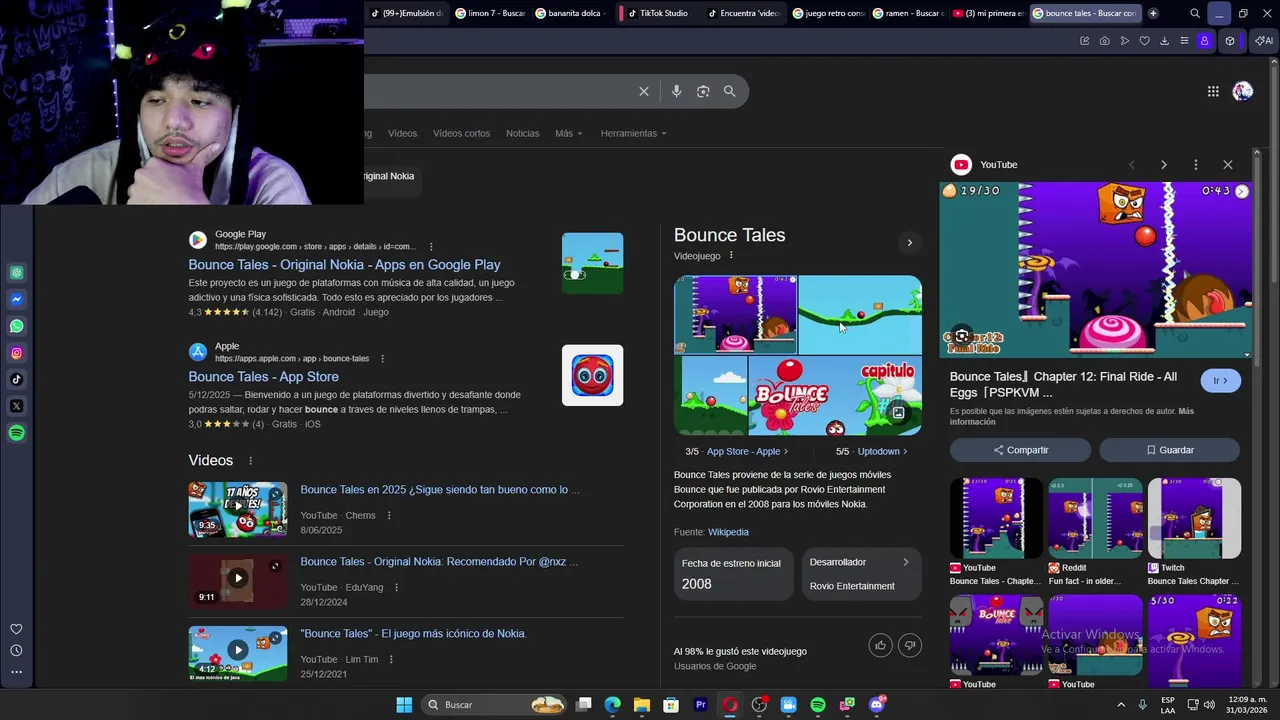Open the Windows Start menu

pyautogui.click(x=404, y=705)
